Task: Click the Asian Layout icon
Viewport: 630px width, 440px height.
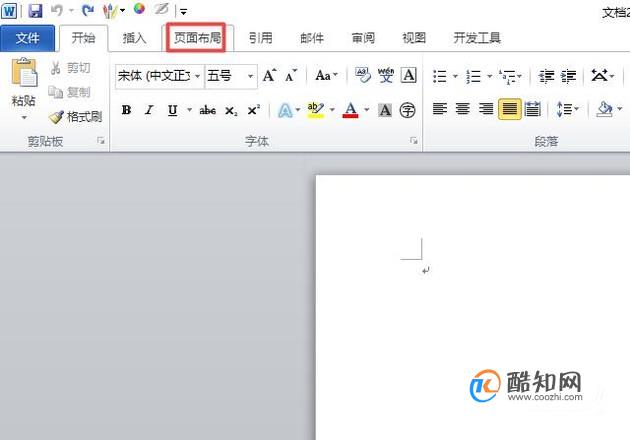Action: (x=599, y=75)
